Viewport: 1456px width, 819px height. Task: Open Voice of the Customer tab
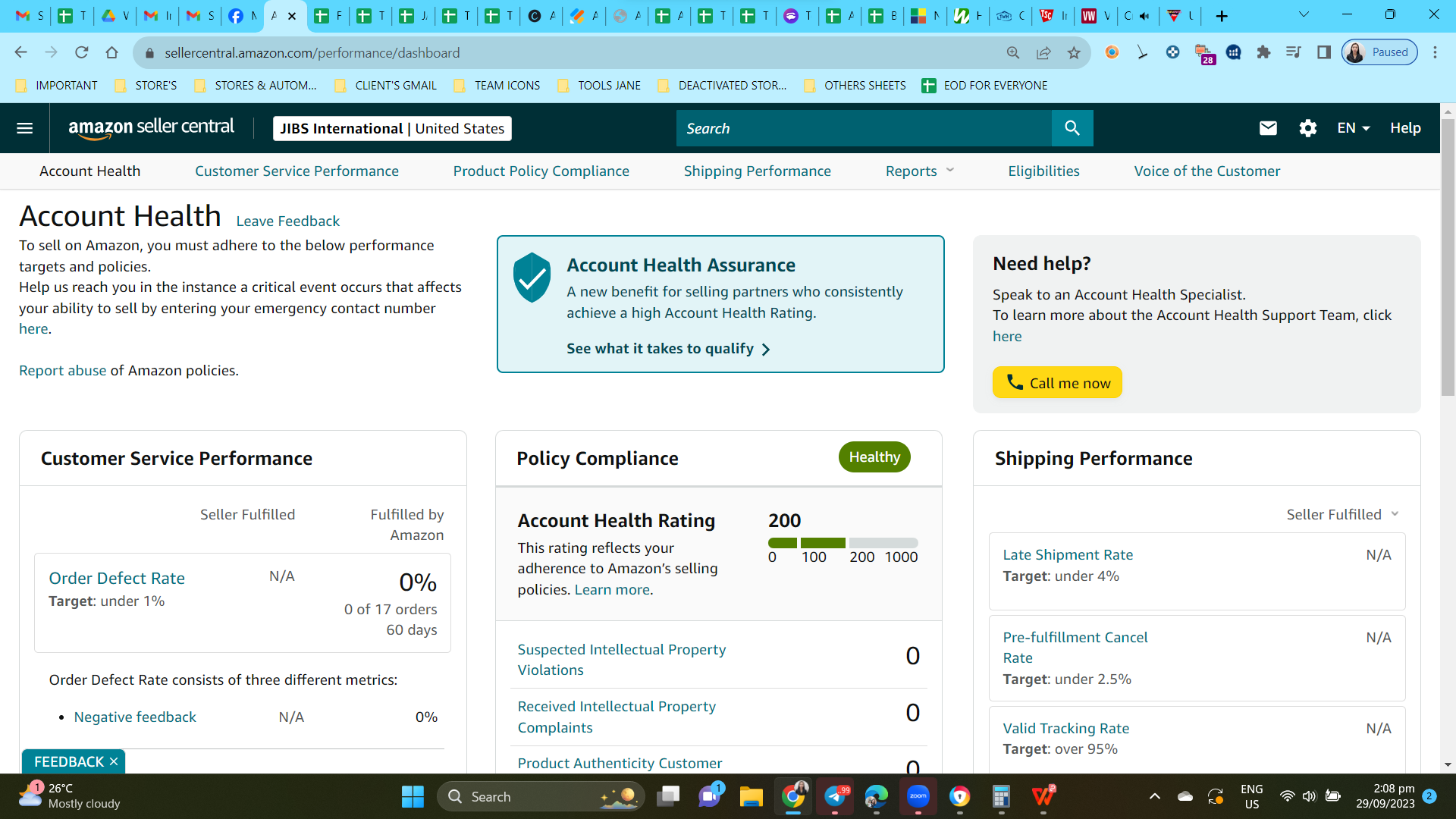tap(1207, 171)
